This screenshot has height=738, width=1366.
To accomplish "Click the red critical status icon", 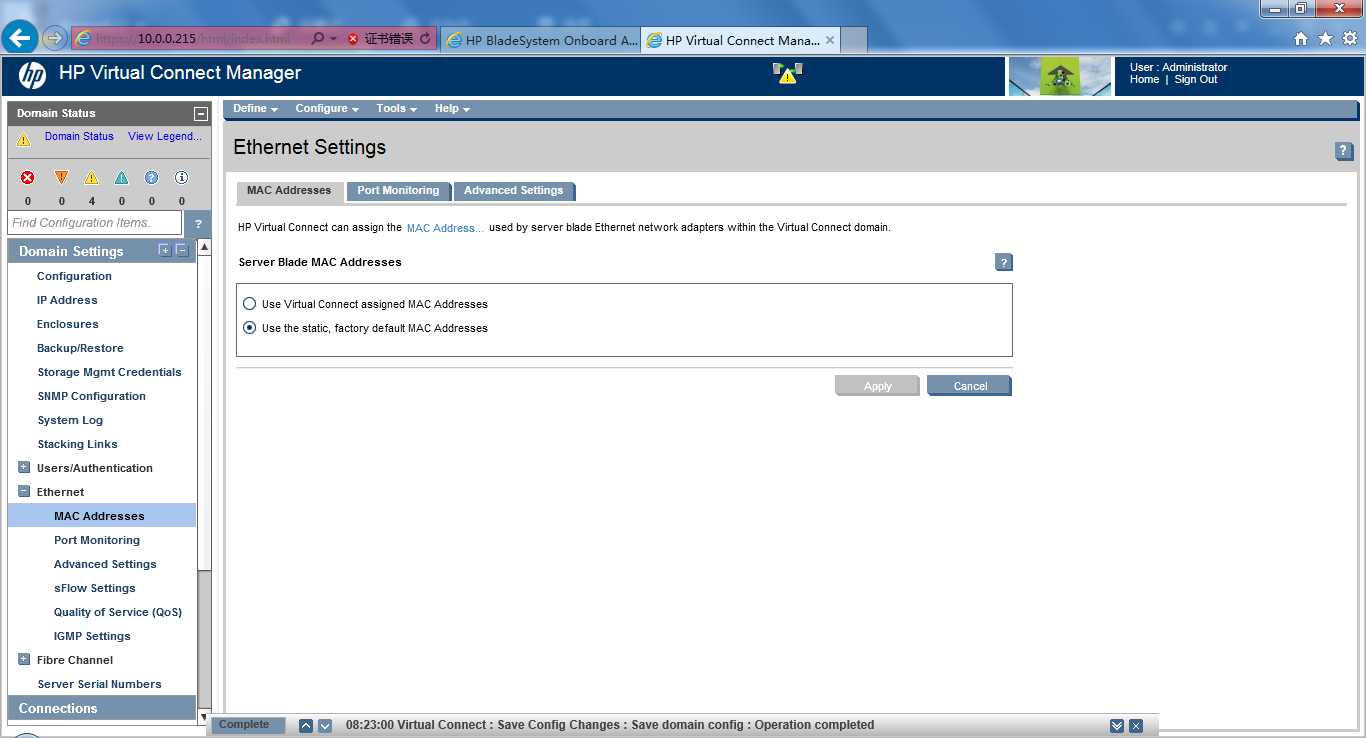I will (28, 177).
